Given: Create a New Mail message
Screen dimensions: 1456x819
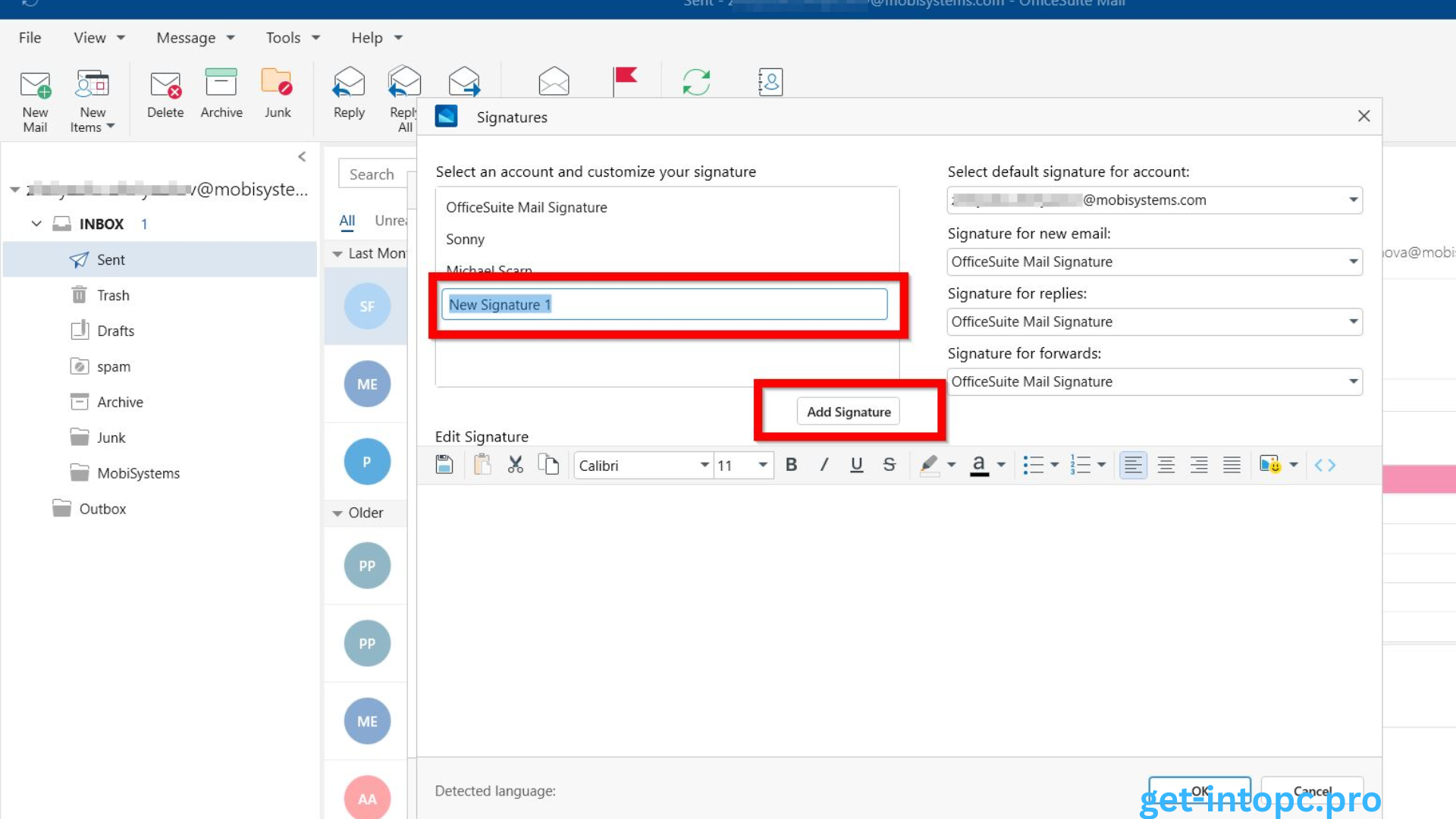Looking at the screenshot, I should (35, 102).
